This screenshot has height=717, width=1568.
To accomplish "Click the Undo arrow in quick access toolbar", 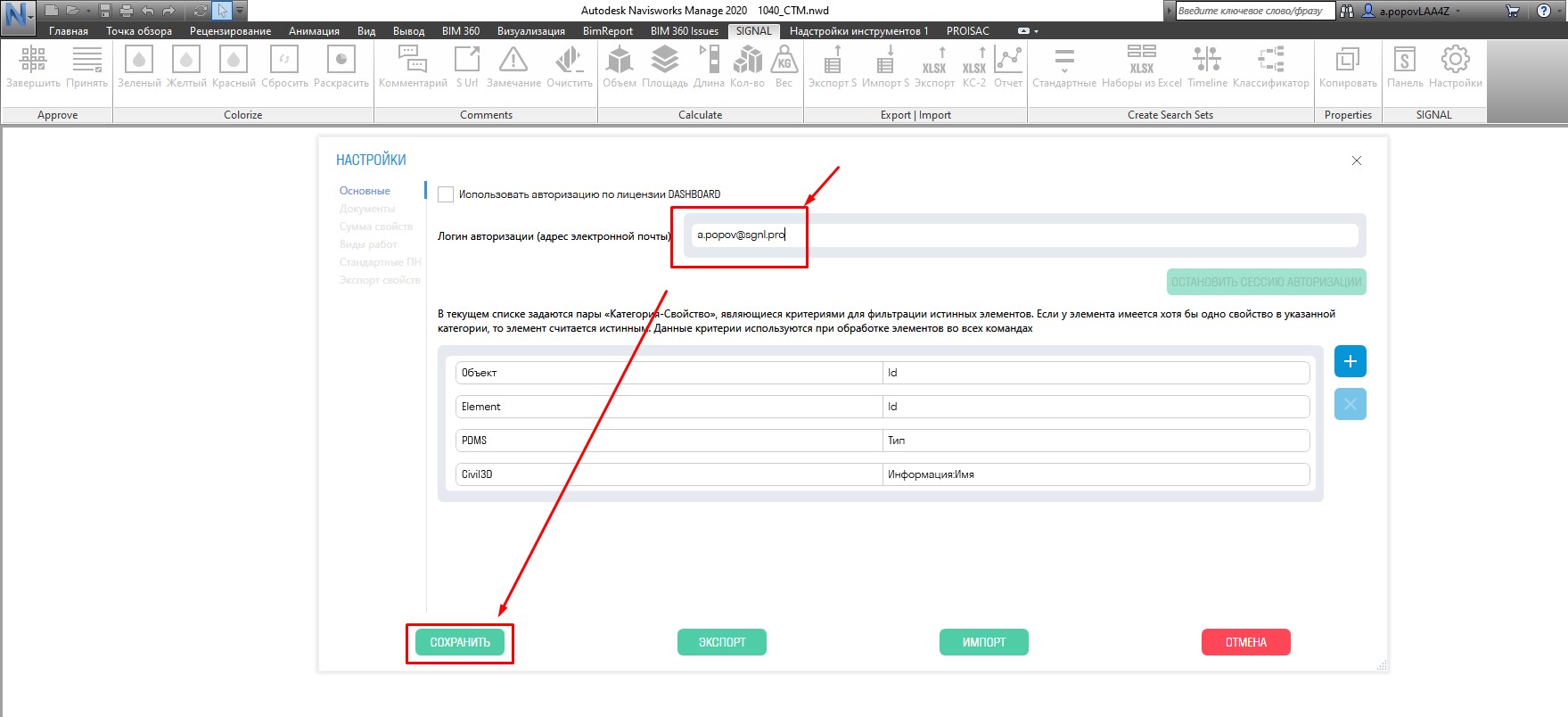I will click(x=148, y=11).
